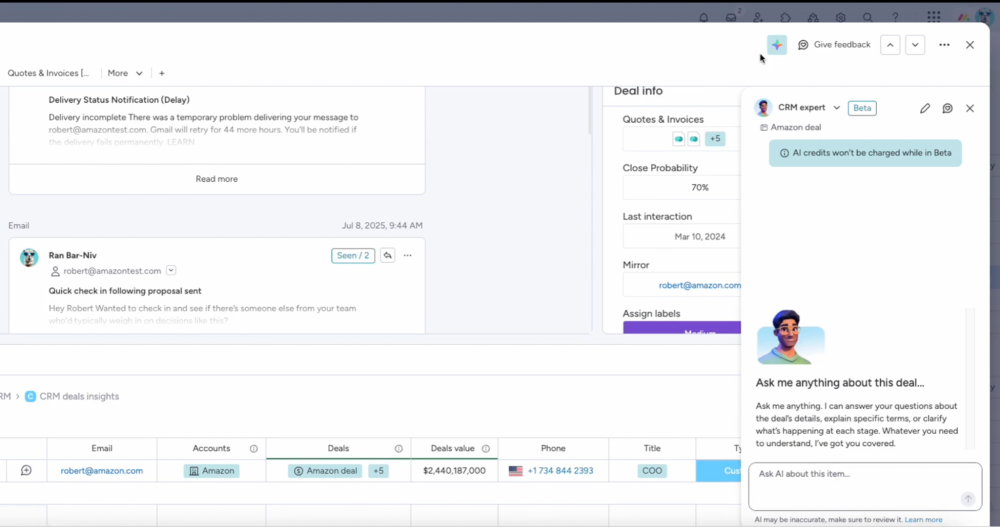Click the purple Medium label swatch
1000x527 pixels.
(x=681, y=328)
